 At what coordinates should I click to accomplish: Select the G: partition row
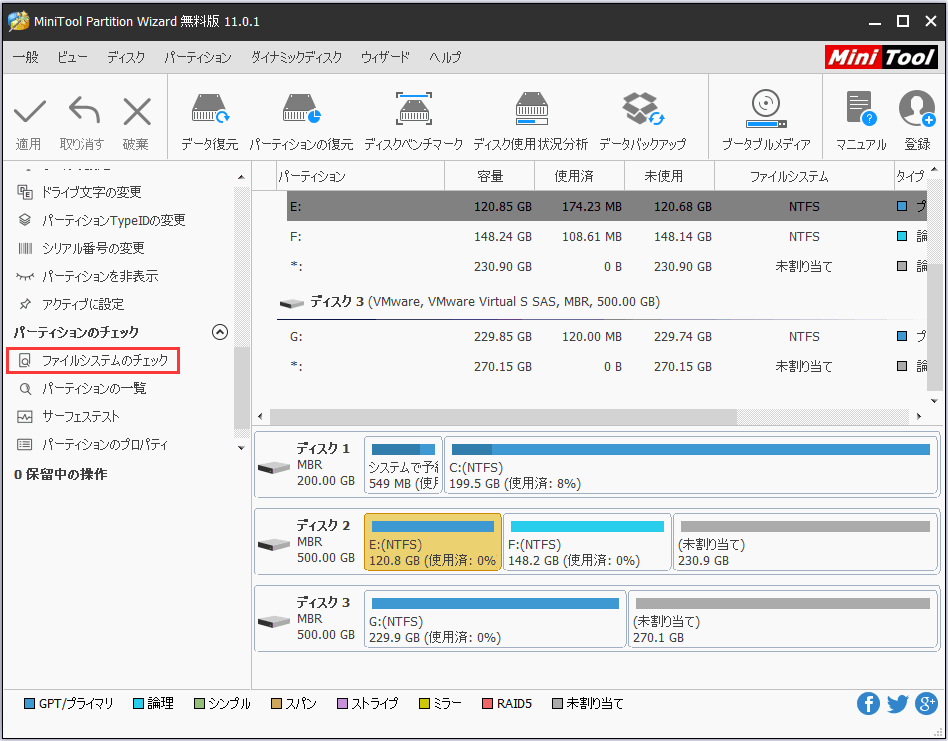point(606,337)
